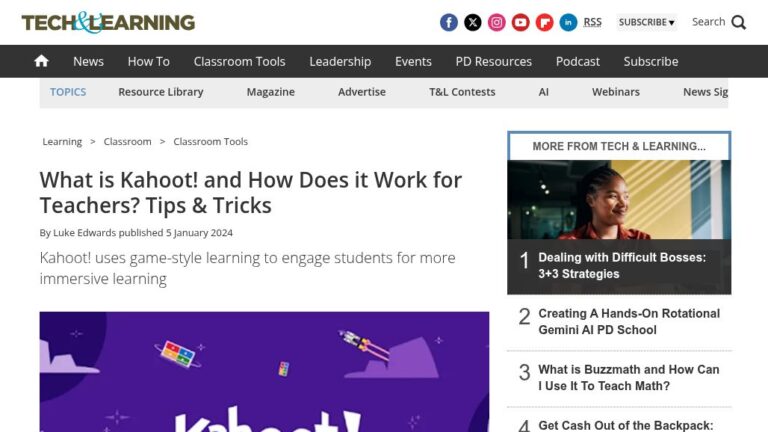Screen dimensions: 768x432
Task: Click the Tech & Learning logo
Action: coord(108,23)
